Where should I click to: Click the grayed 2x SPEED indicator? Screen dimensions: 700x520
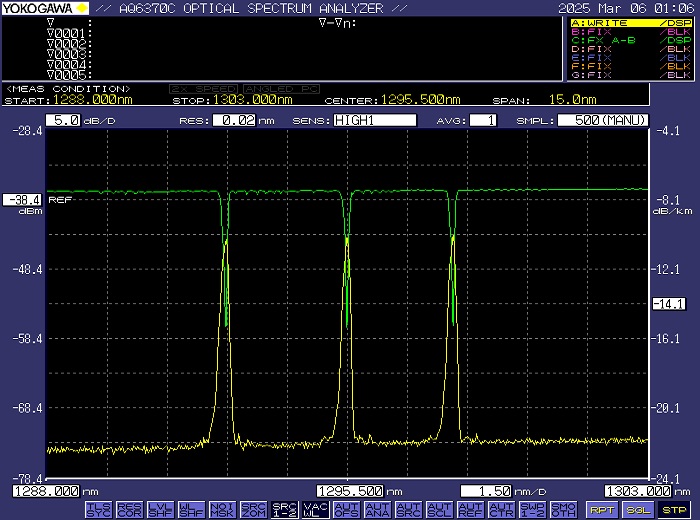(204, 89)
